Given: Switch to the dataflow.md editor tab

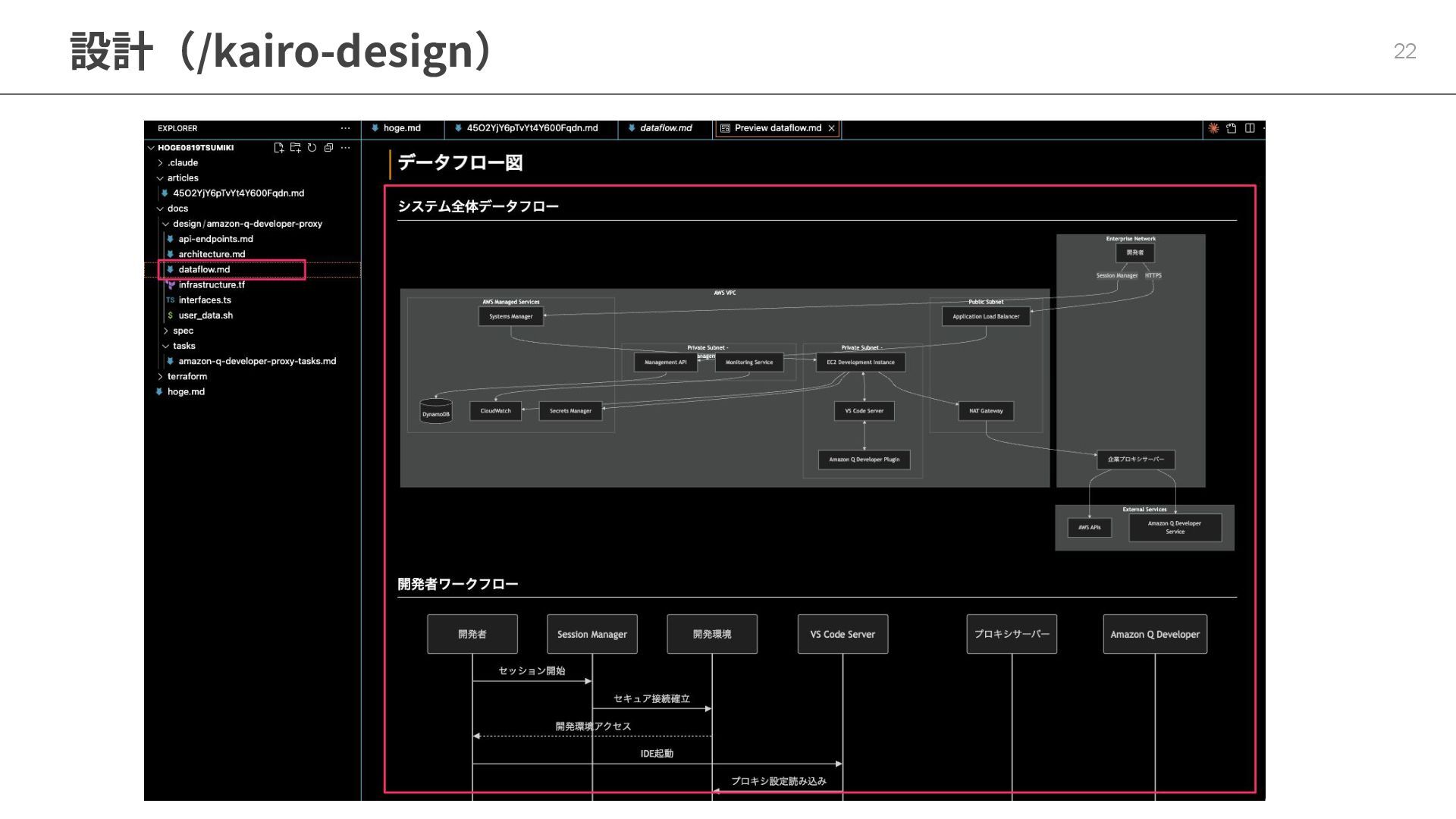Looking at the screenshot, I should pyautogui.click(x=665, y=128).
